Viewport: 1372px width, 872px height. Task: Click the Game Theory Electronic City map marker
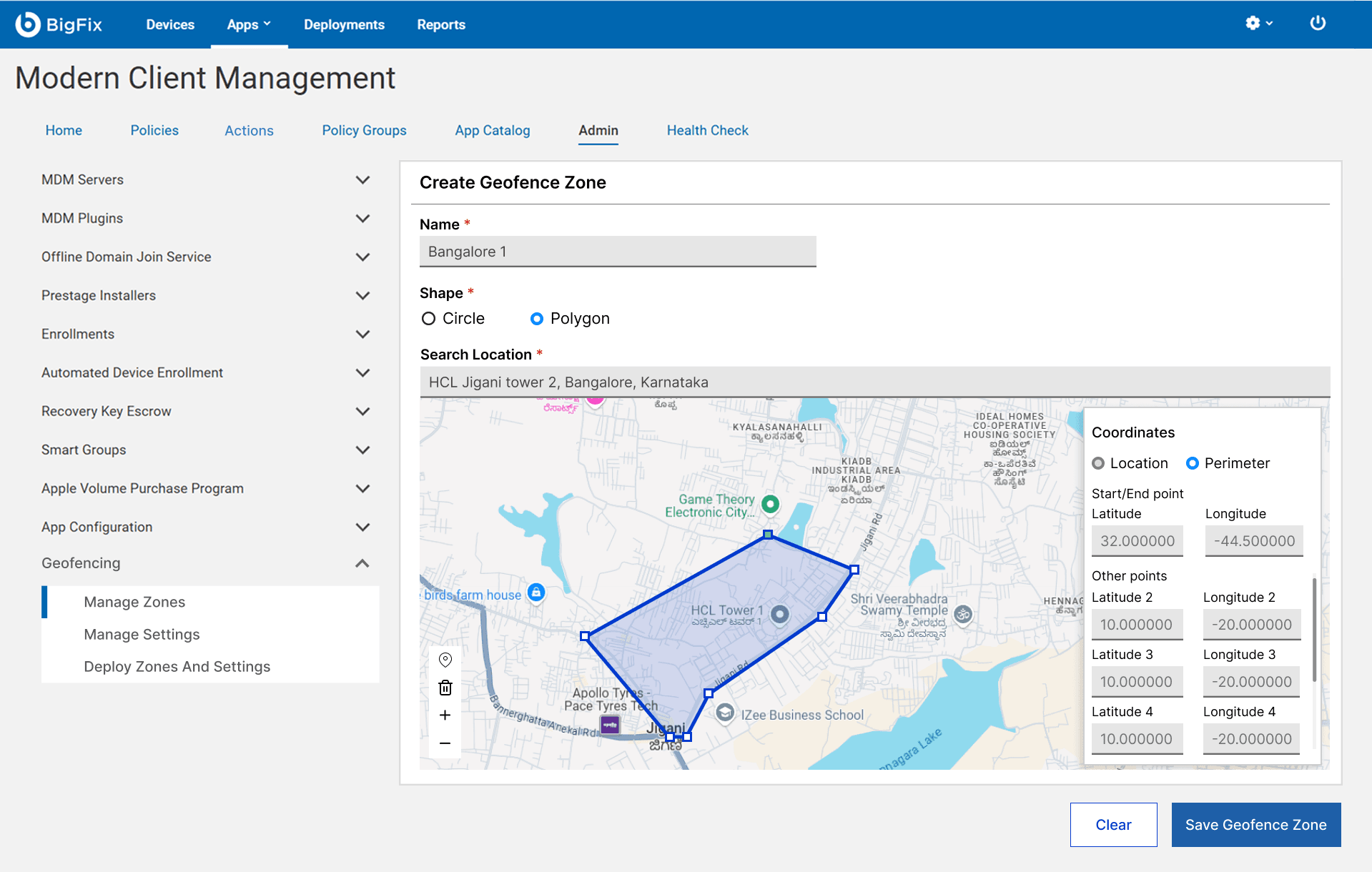coord(770,504)
